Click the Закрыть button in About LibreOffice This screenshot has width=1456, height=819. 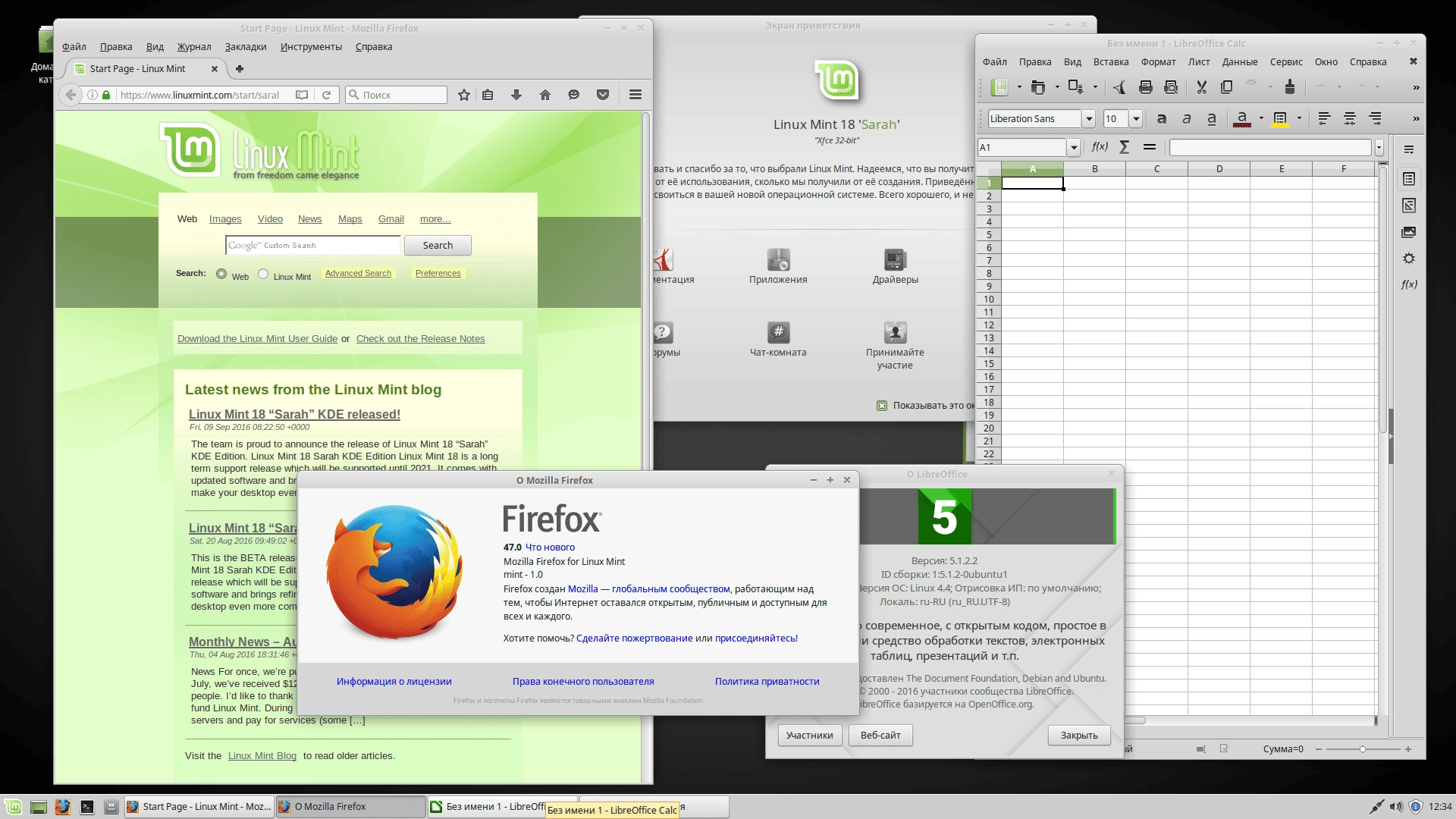click(x=1079, y=736)
